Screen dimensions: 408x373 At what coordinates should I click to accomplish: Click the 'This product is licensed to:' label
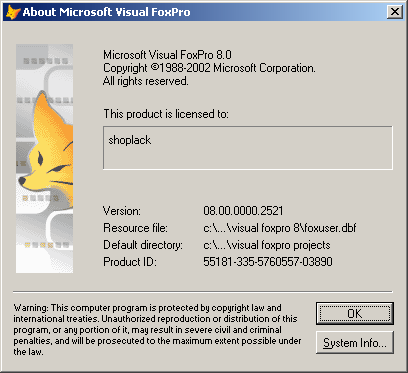(166, 114)
